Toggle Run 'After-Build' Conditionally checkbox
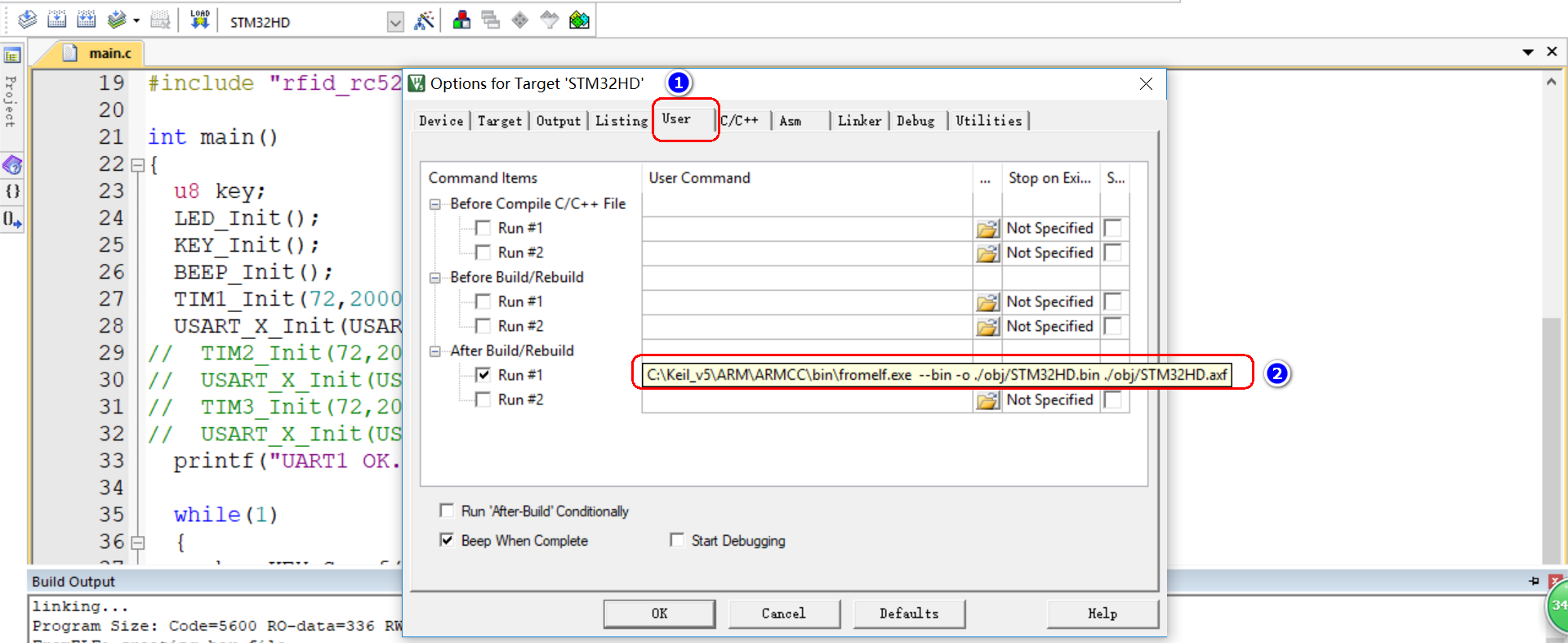Image resolution: width=1568 pixels, height=643 pixels. tap(447, 511)
